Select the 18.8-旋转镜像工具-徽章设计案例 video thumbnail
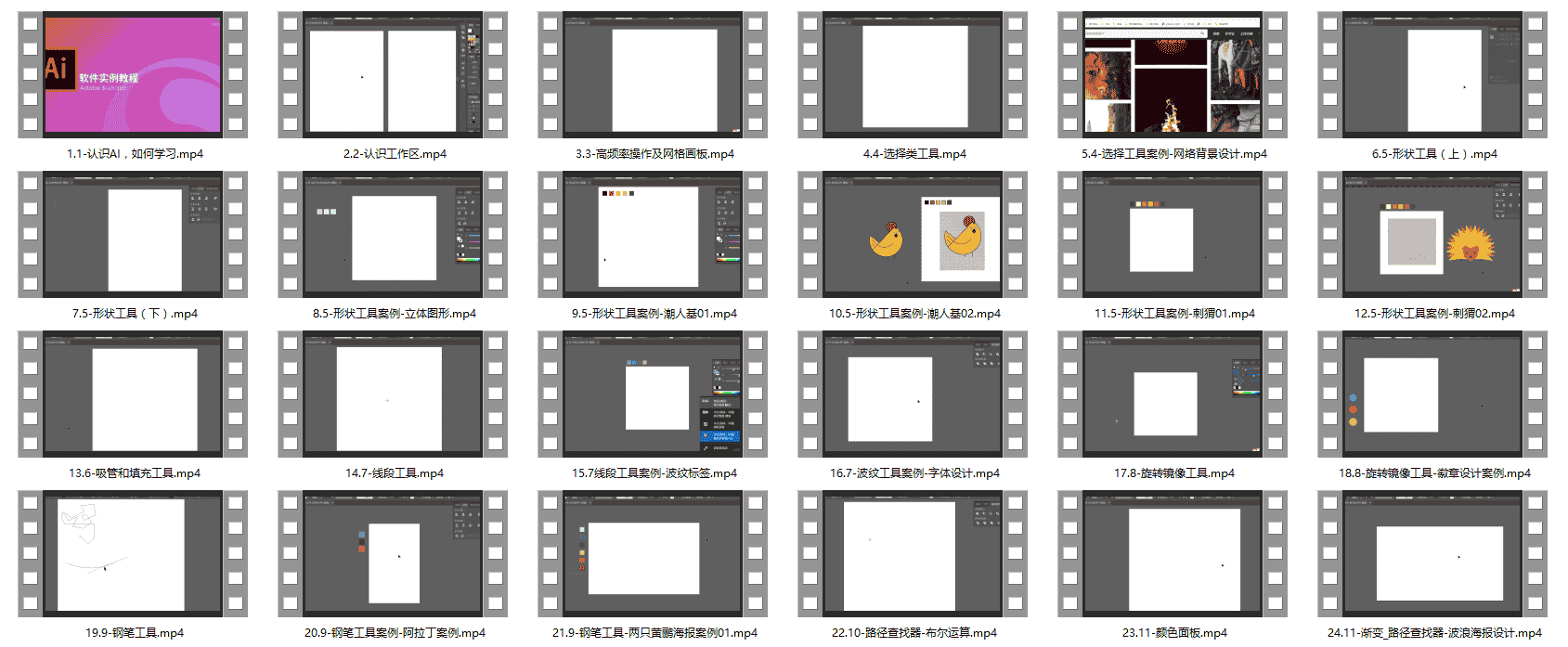 point(1432,395)
